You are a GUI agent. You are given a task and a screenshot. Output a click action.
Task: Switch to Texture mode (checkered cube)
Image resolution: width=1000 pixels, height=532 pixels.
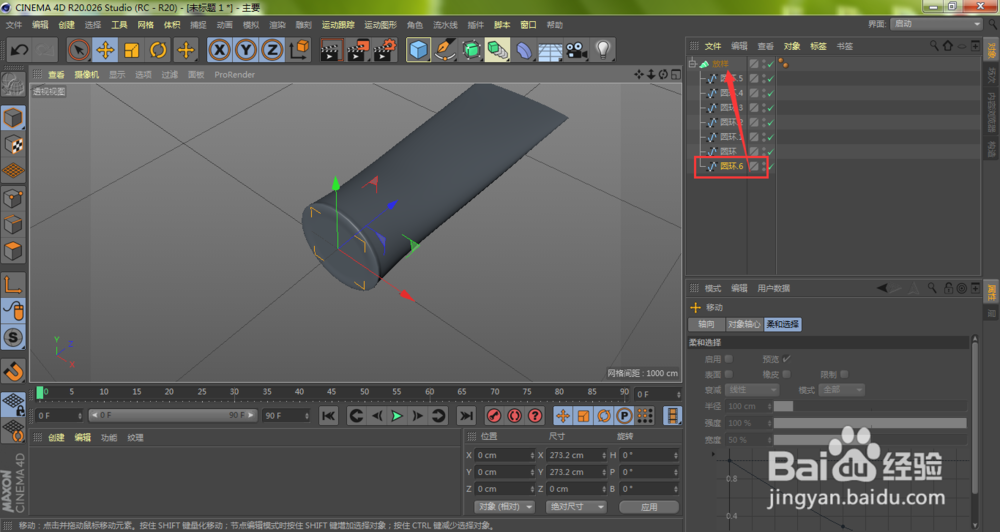point(13,145)
